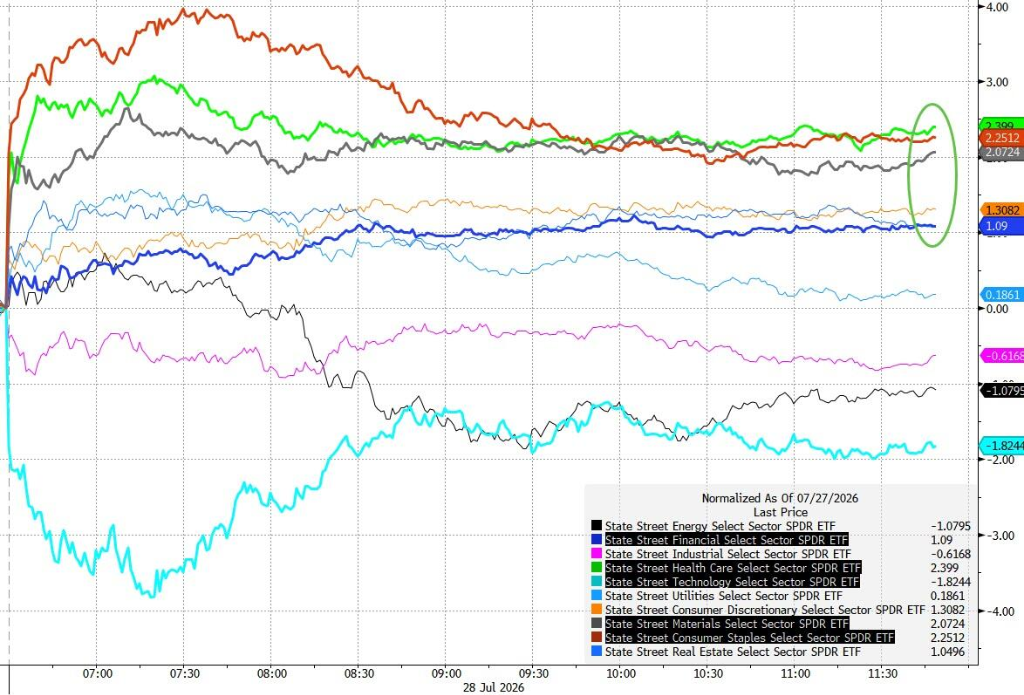Screen dimensions: 1024x695
Task: Click the brown Consumer Staples legend swatch
Action: tap(596, 638)
